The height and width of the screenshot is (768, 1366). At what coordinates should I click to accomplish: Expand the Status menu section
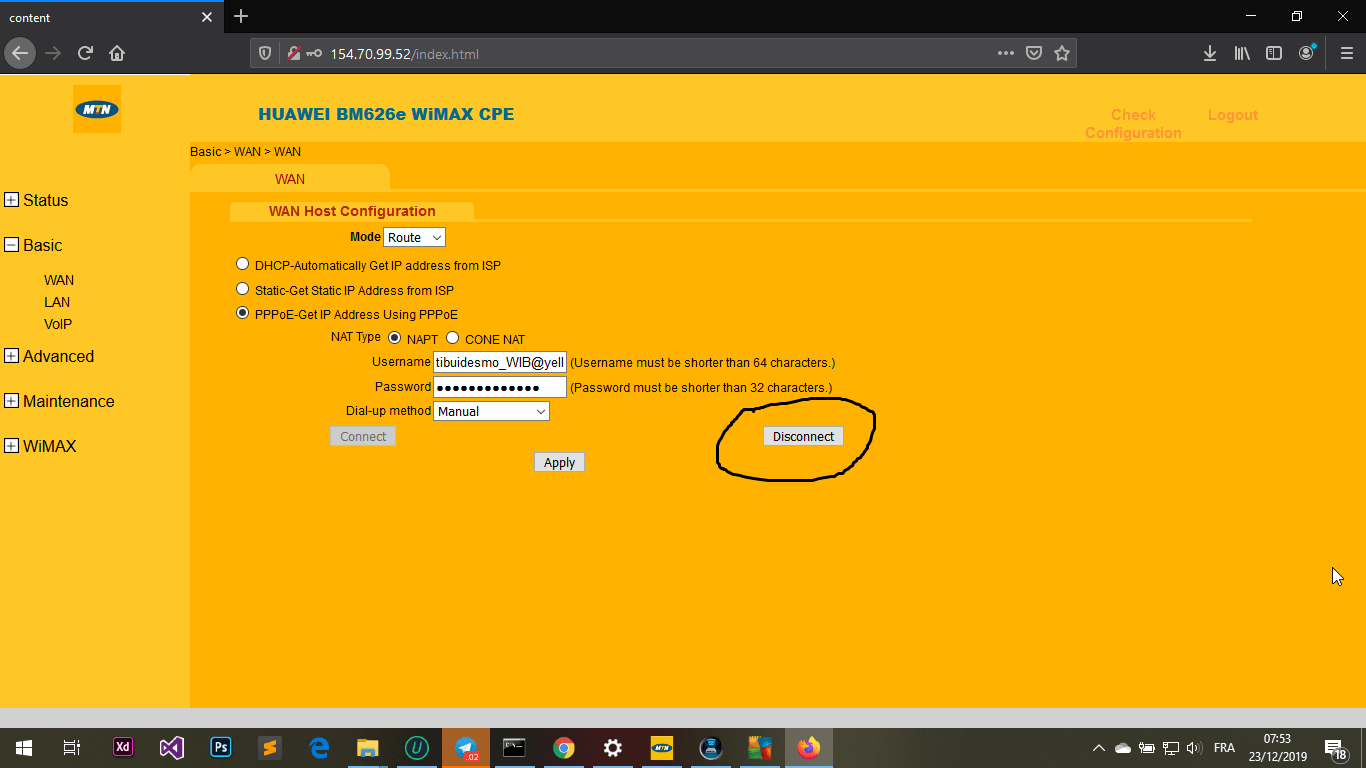pos(12,200)
